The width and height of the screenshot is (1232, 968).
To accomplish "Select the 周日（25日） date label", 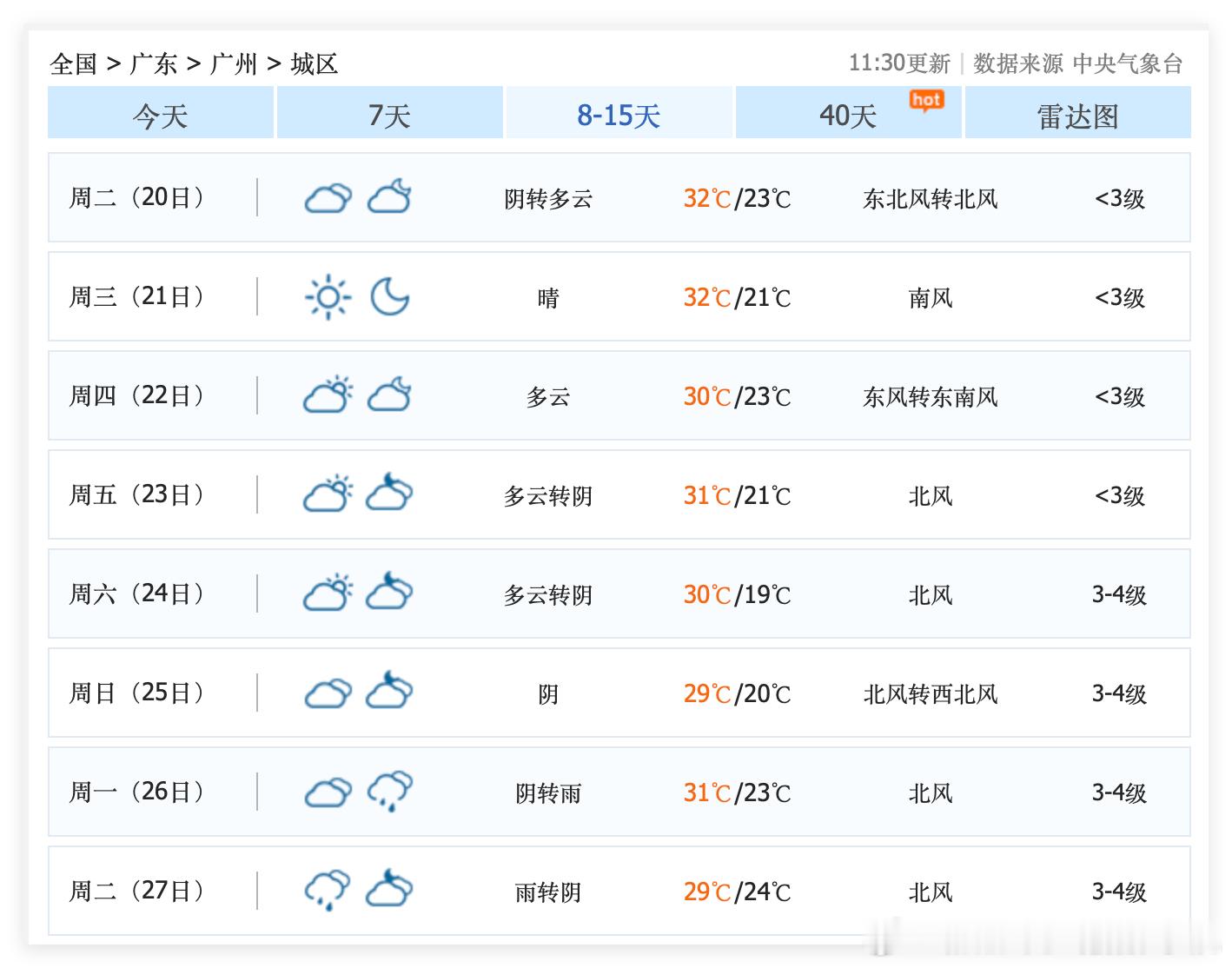I will click(x=136, y=693).
